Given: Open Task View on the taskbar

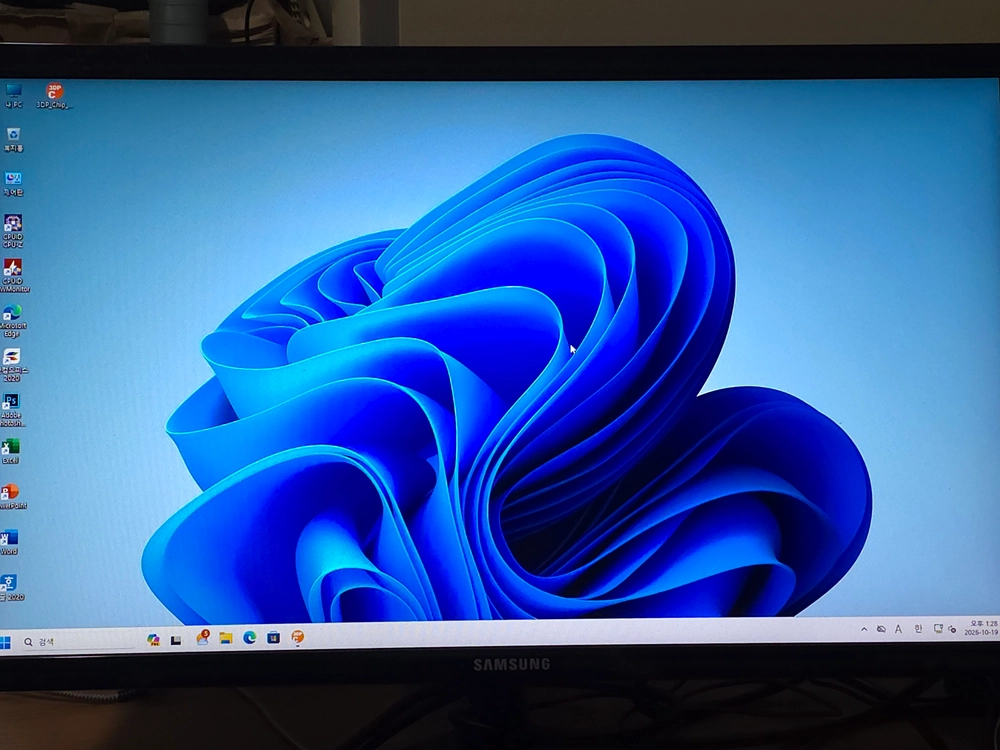Looking at the screenshot, I should pos(176,640).
